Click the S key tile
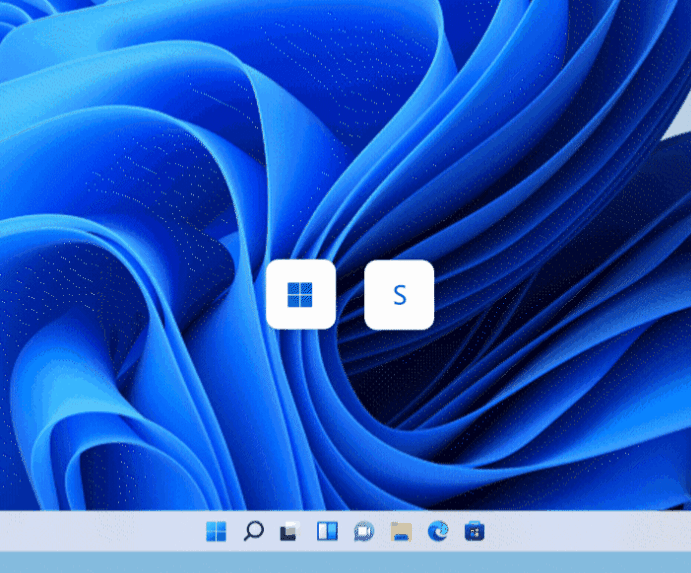This screenshot has height=573, width=691. click(399, 295)
